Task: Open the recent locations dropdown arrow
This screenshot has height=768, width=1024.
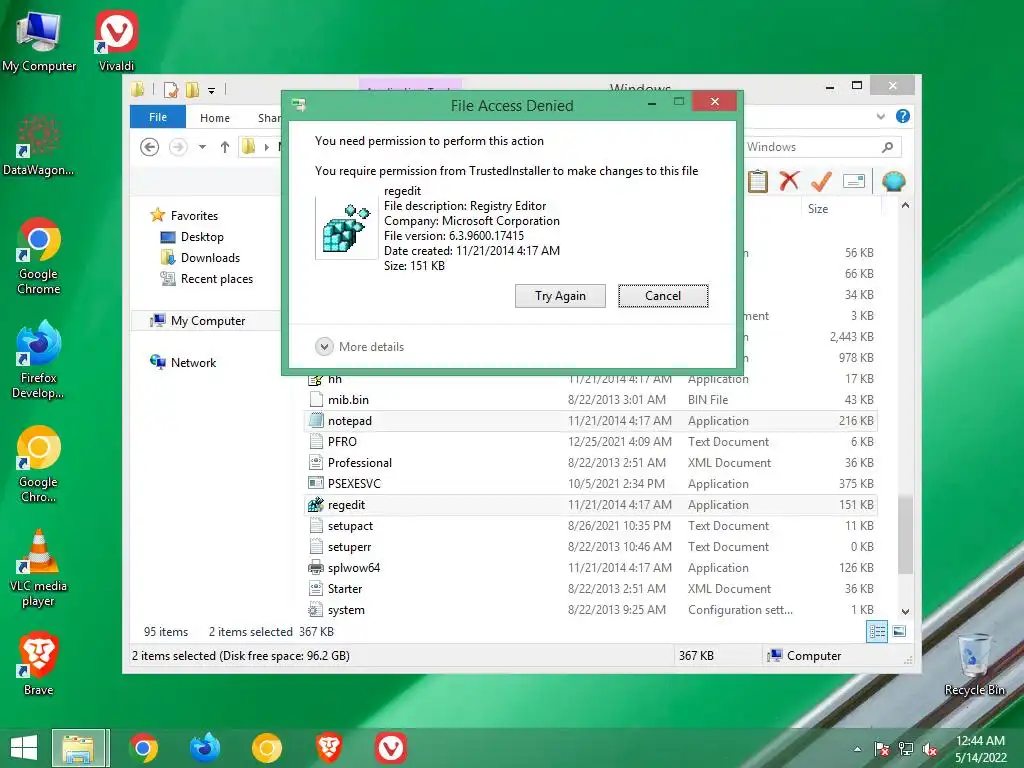Action: click(202, 147)
